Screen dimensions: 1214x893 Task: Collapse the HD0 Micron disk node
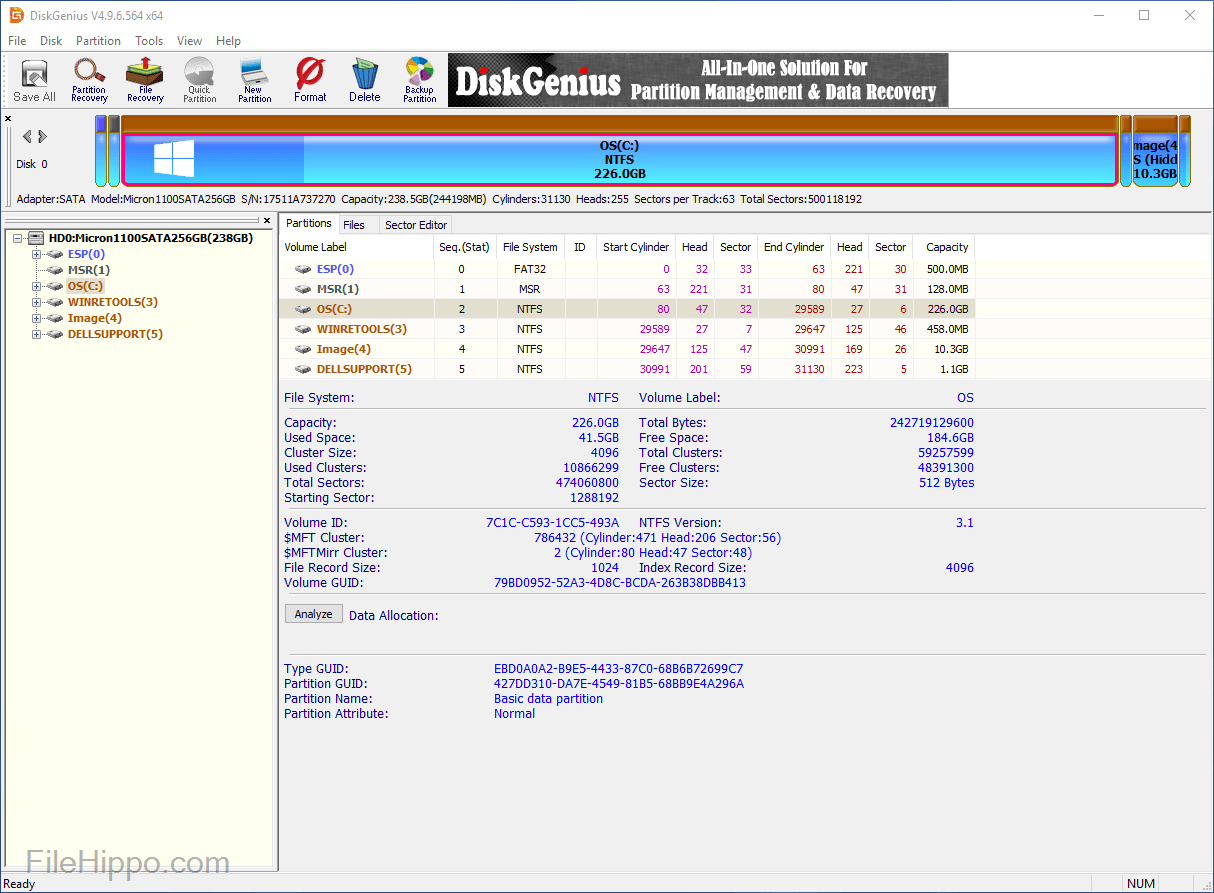pyautogui.click(x=19, y=238)
